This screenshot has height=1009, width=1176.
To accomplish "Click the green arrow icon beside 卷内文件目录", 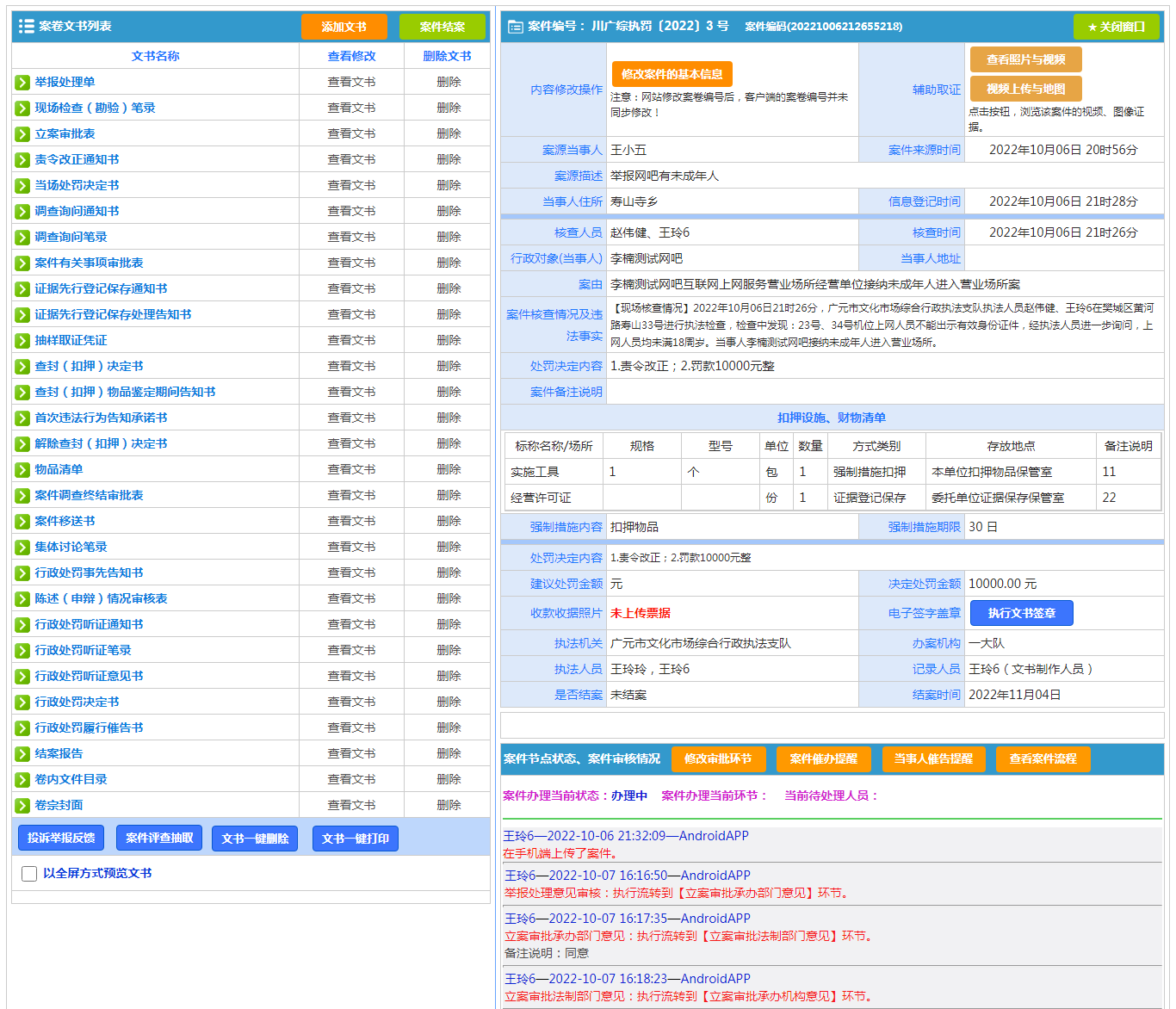I will click(x=22, y=780).
